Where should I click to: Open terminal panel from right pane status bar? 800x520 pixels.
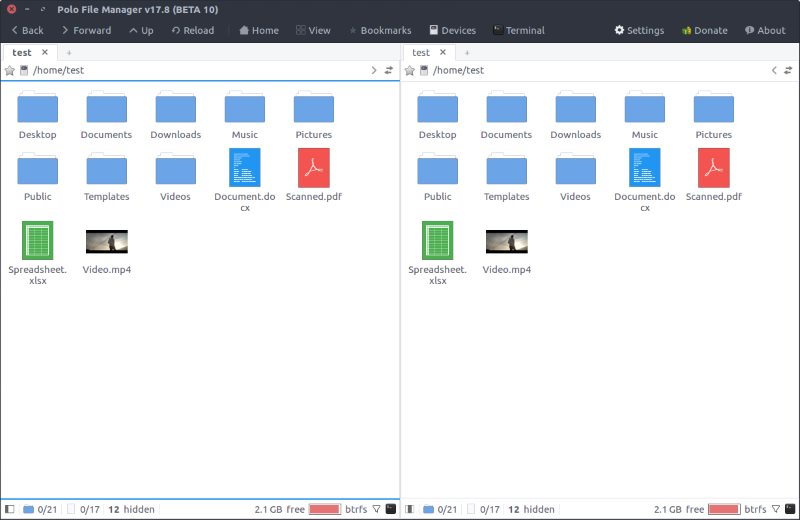point(791,509)
